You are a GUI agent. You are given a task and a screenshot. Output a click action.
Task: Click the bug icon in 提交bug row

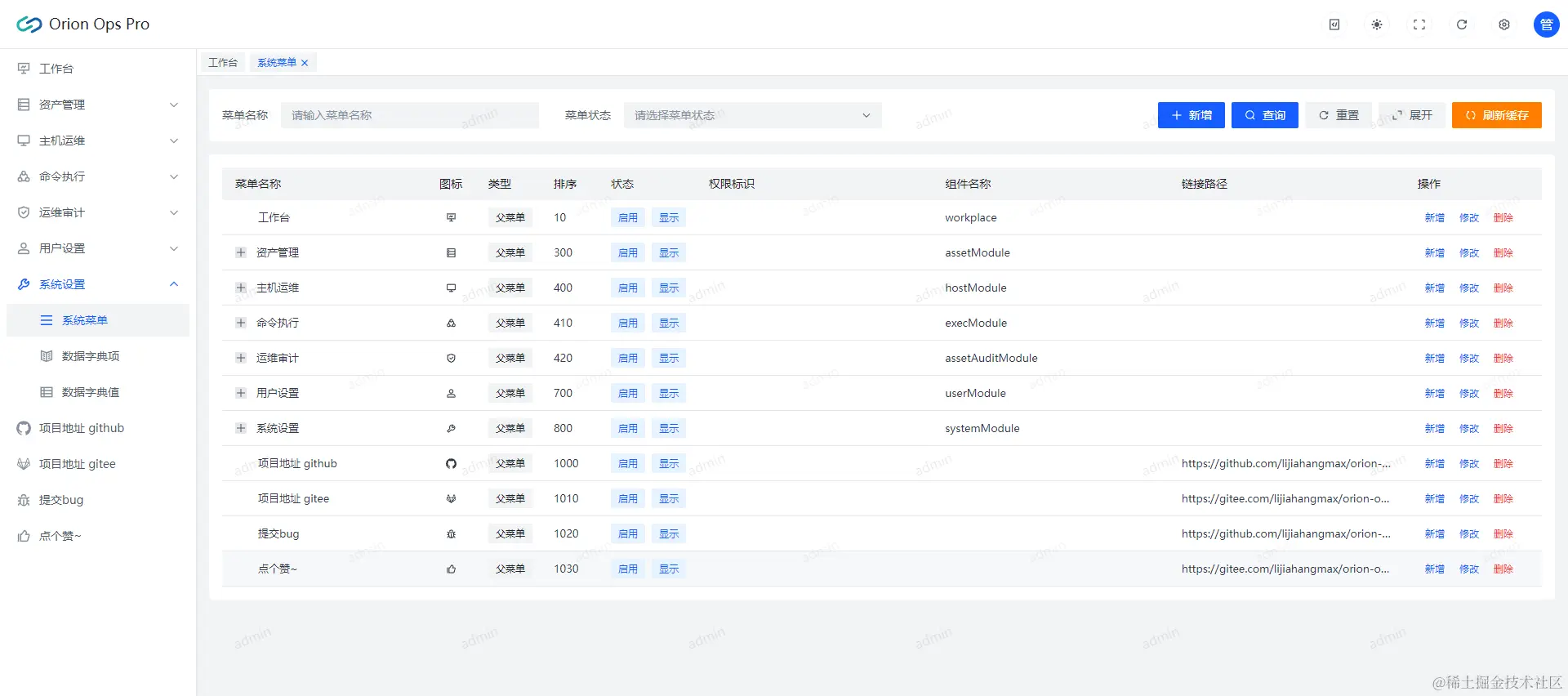(451, 533)
